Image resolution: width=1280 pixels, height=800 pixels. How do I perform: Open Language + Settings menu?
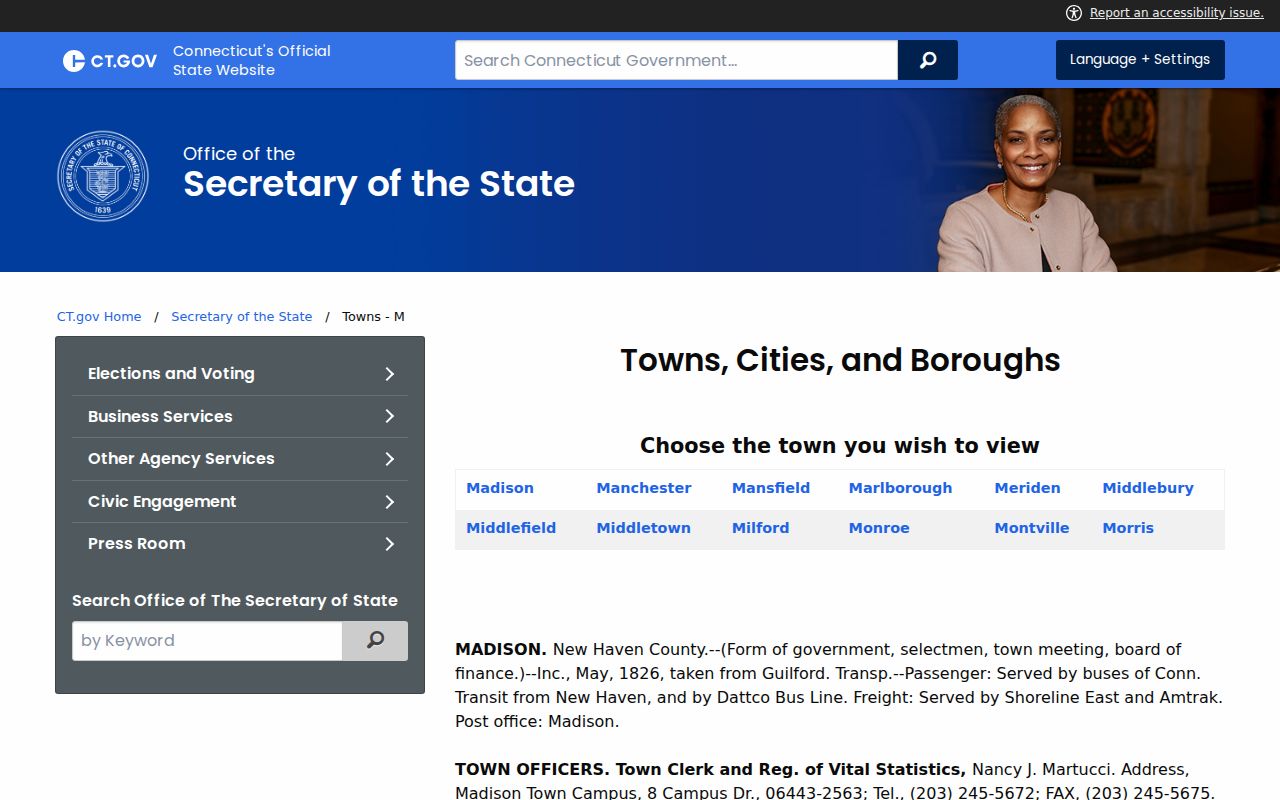pos(1140,60)
